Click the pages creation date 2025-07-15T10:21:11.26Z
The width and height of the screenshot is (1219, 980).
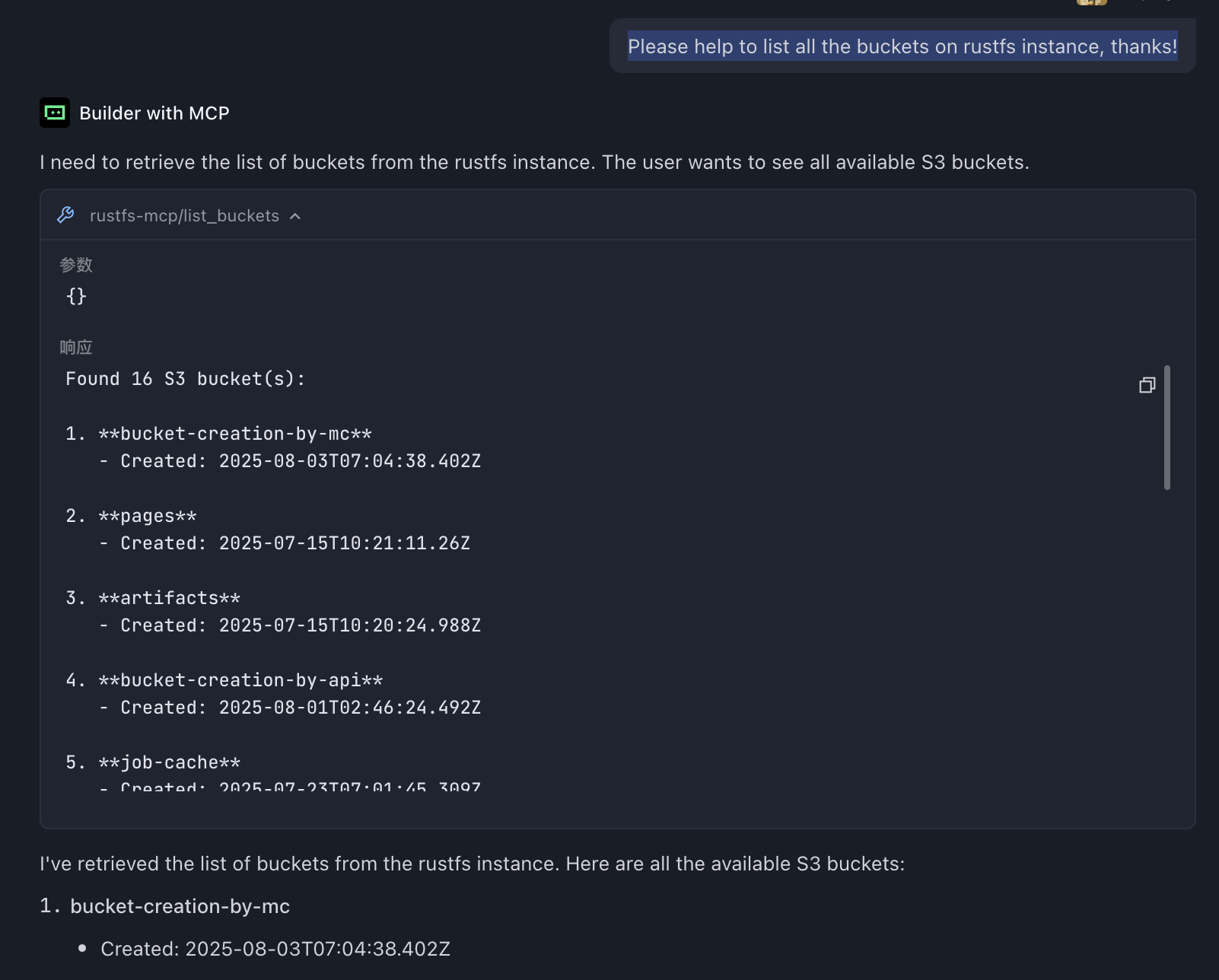coord(345,543)
